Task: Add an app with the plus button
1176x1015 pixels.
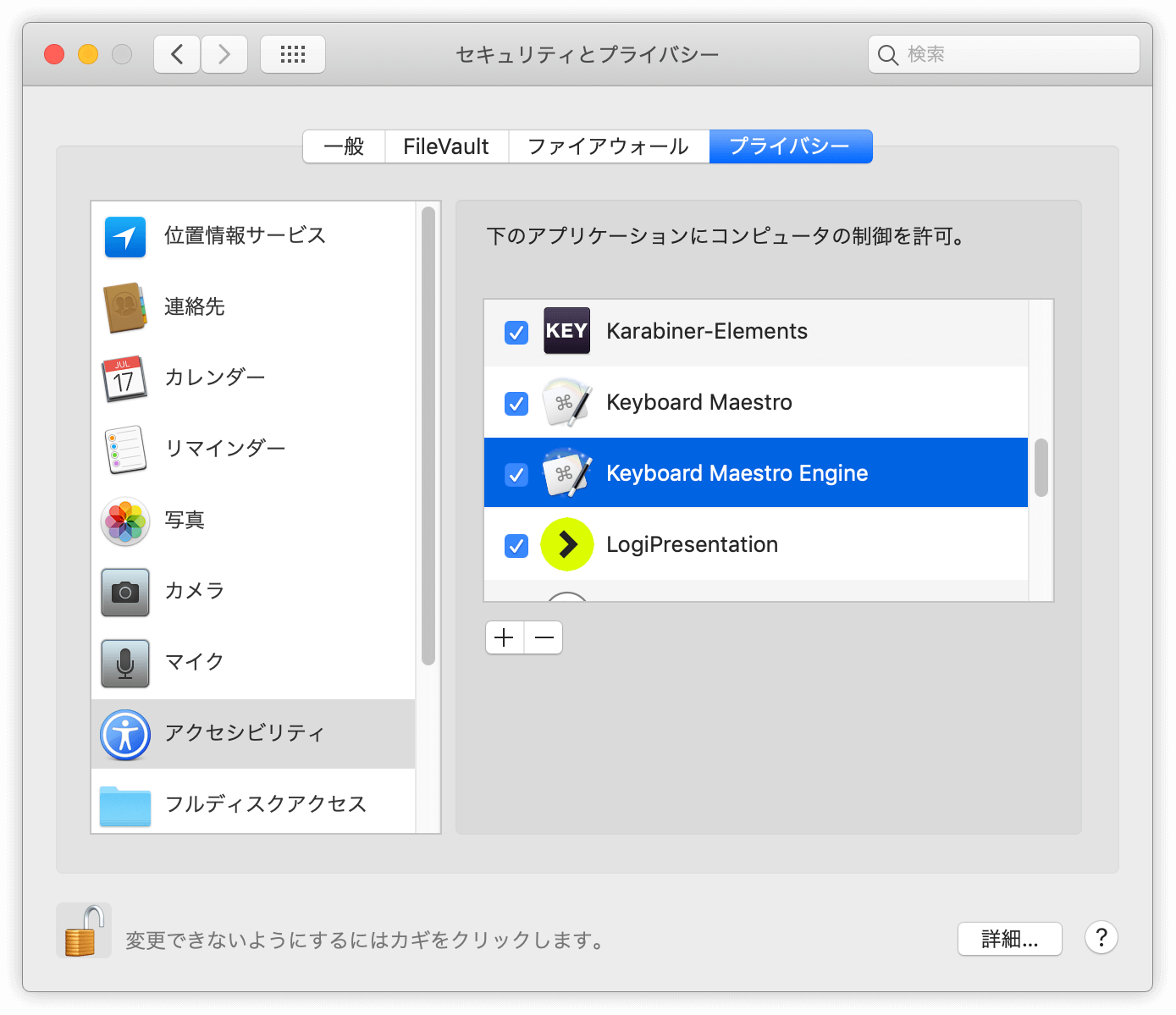Action: 505,637
